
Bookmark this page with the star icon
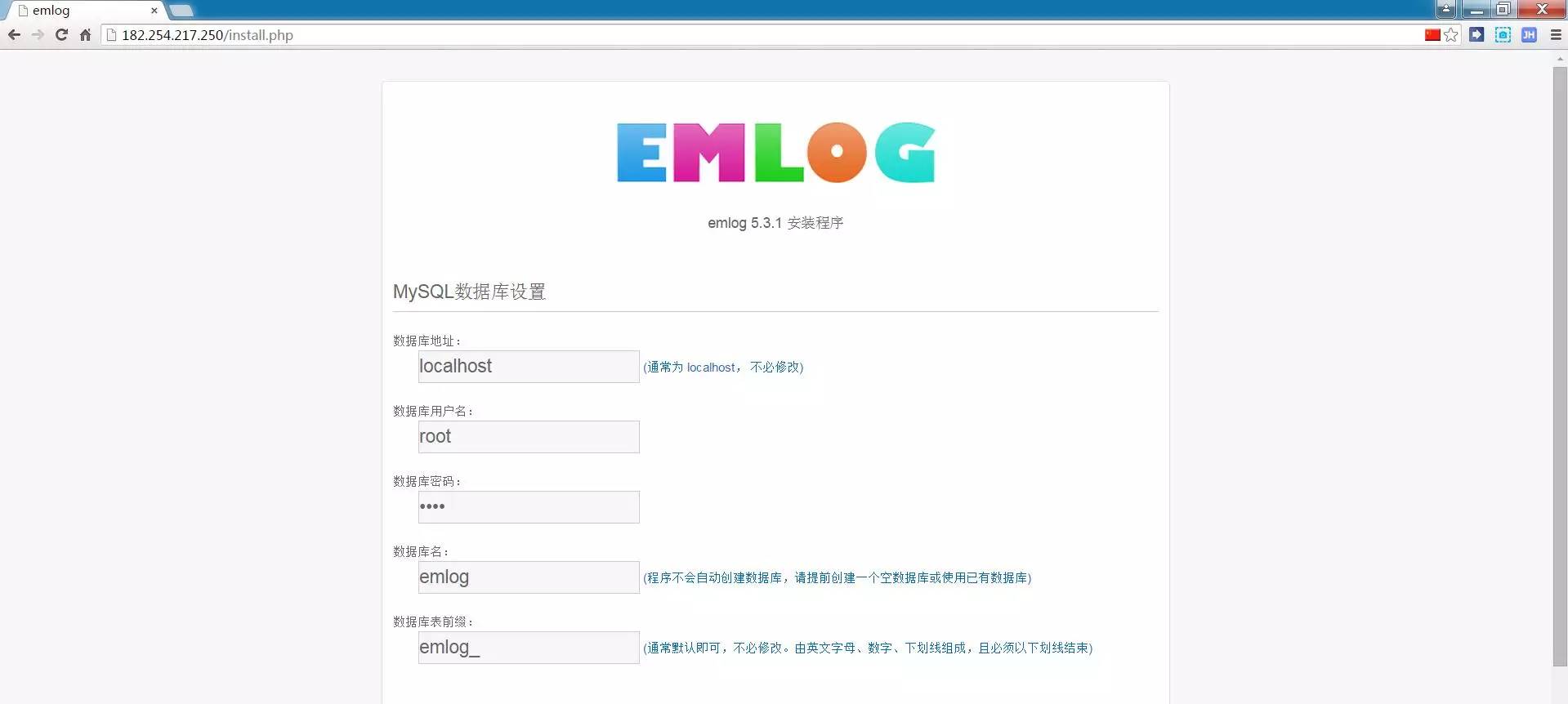pyautogui.click(x=1451, y=34)
